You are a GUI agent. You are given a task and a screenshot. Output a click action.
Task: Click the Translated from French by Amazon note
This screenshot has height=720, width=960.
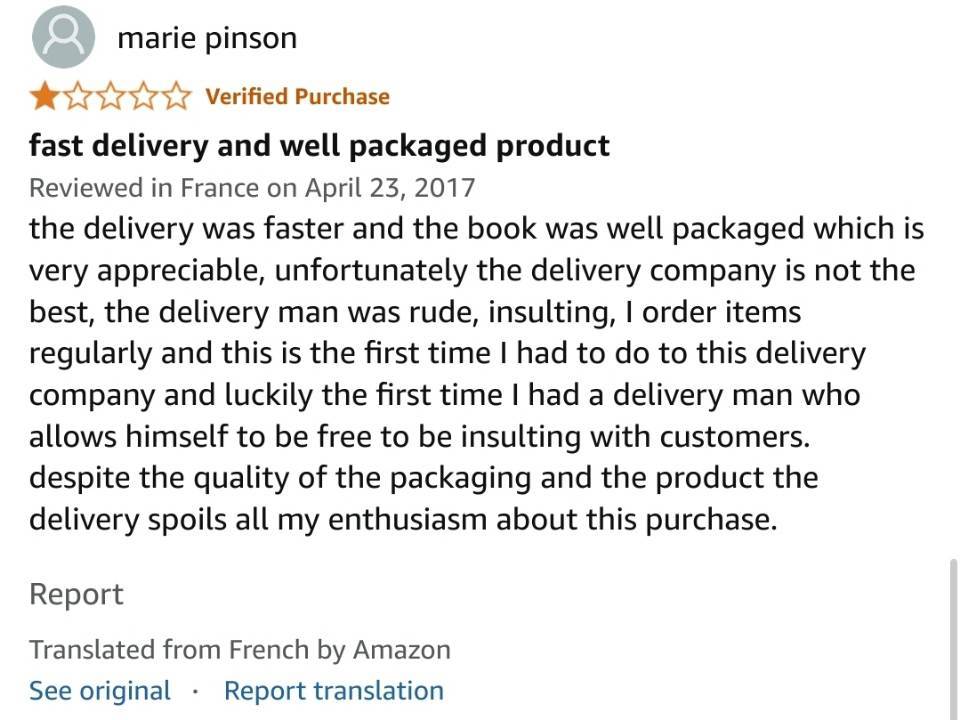tap(239, 650)
